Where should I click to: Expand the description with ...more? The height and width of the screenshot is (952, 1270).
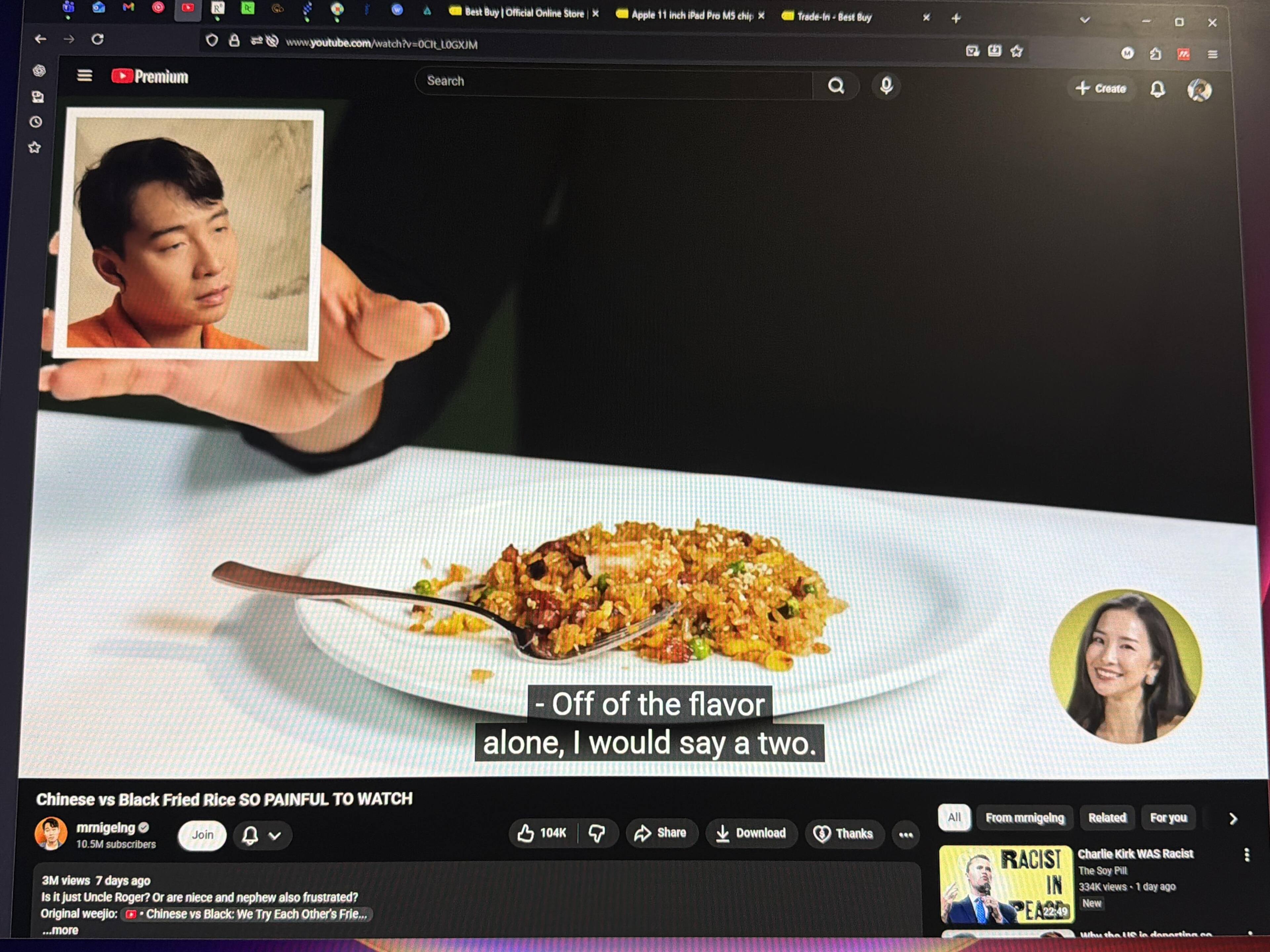60,931
